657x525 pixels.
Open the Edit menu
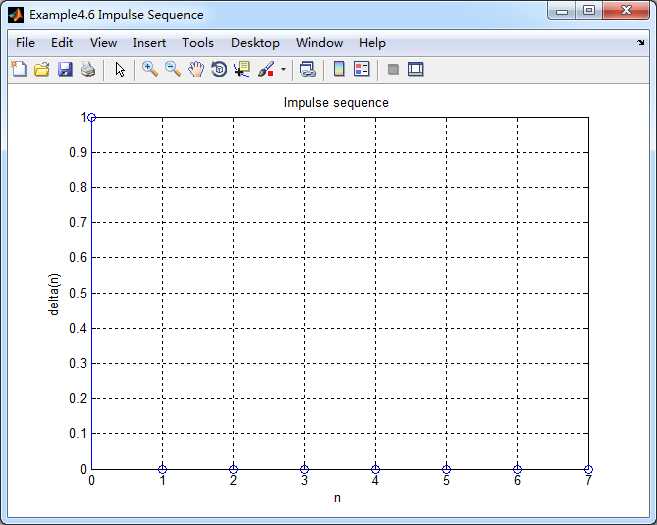[62, 43]
